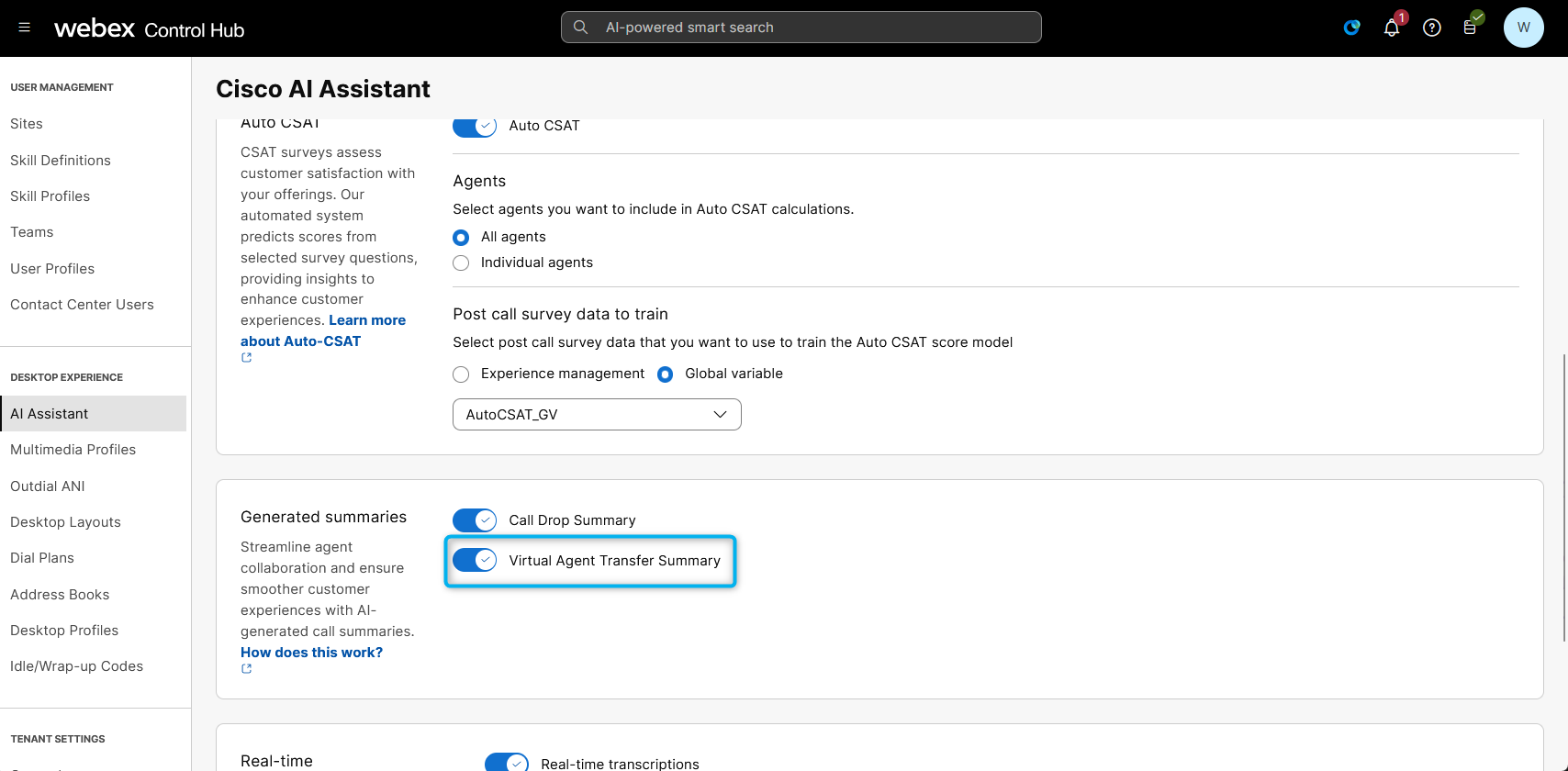Choose Experience management radio option
Viewport: 1568px width, 771px height.
pos(461,374)
